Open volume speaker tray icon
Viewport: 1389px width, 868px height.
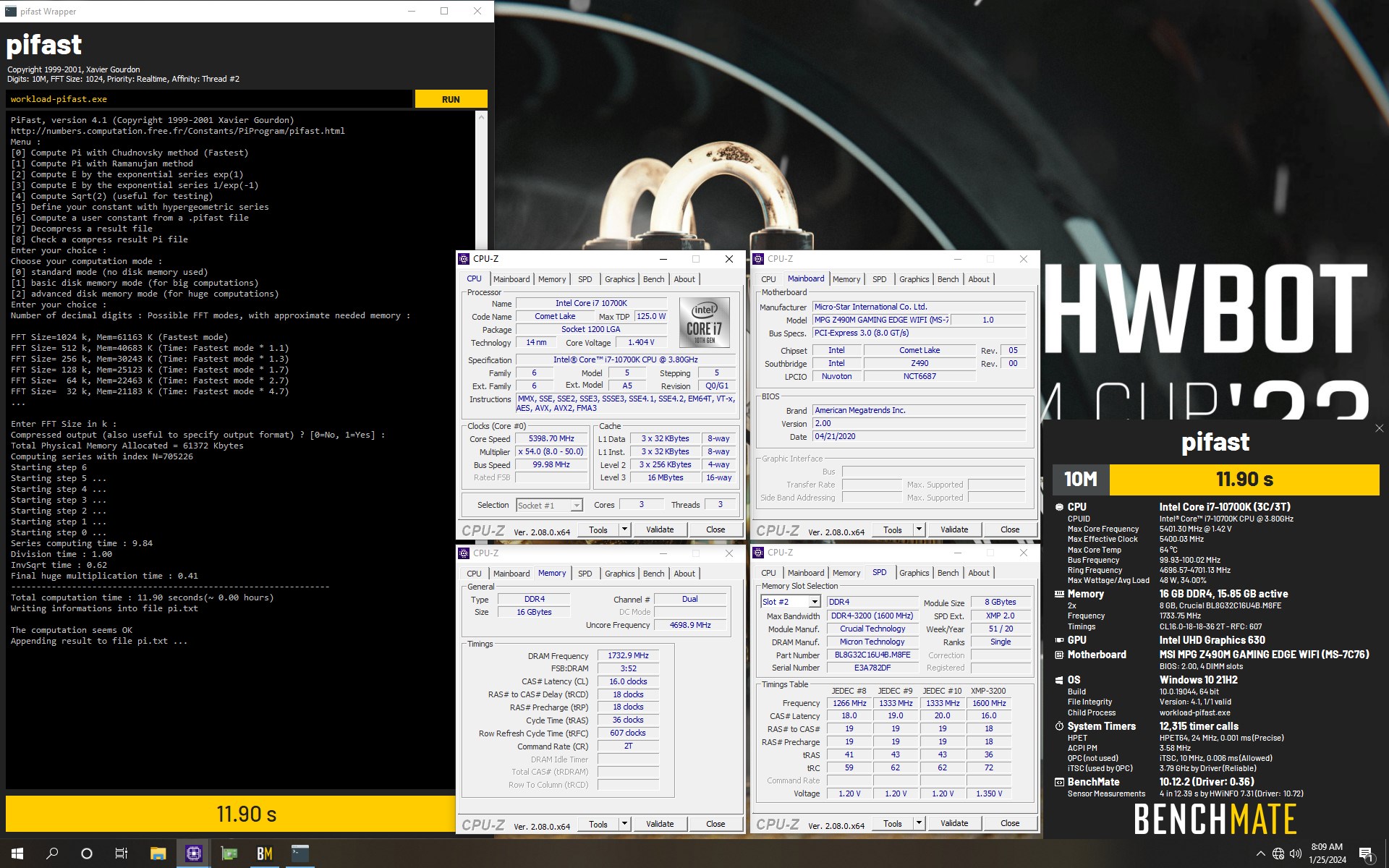click(x=1296, y=854)
